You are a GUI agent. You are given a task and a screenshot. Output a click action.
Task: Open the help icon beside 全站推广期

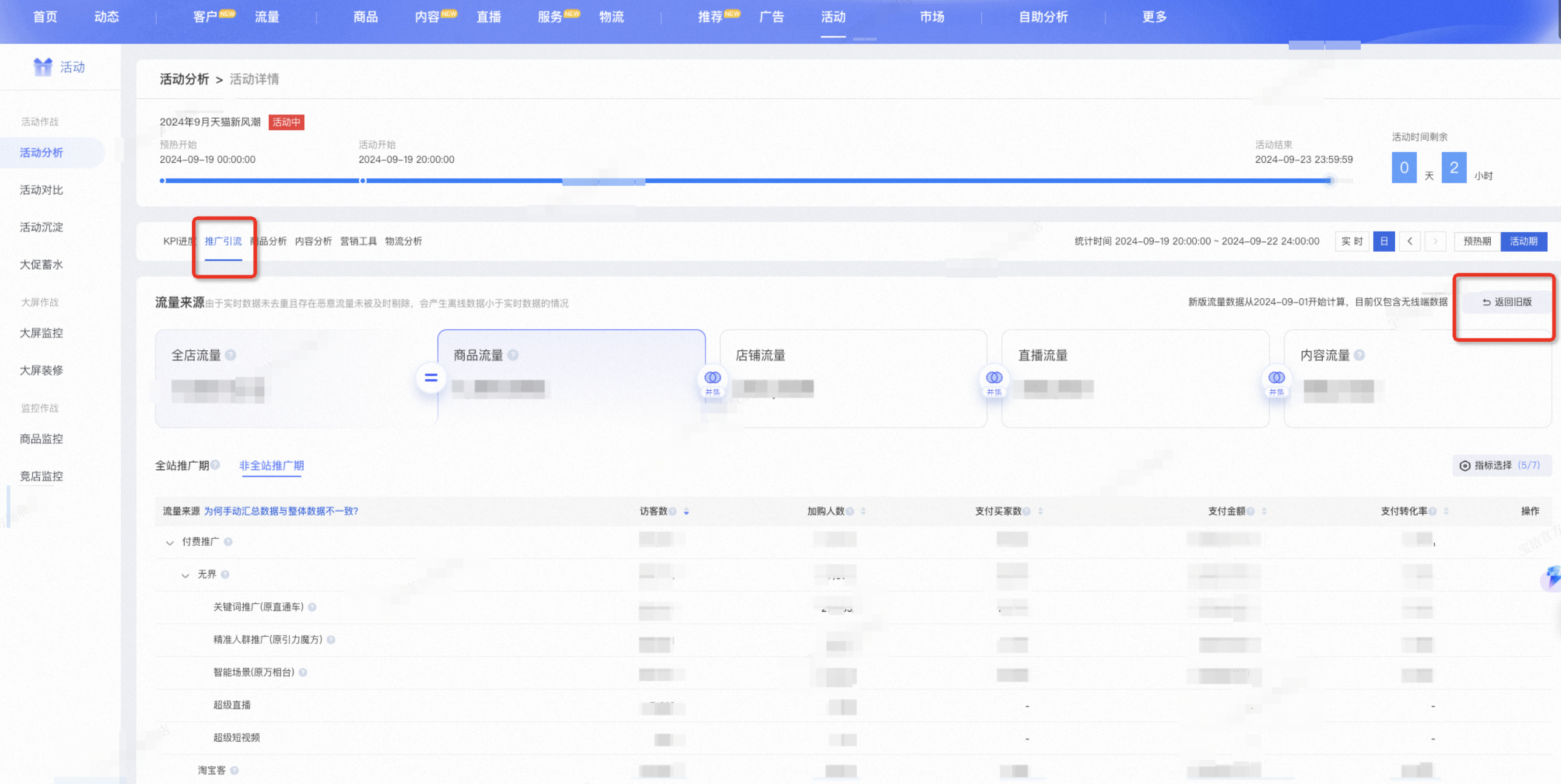coord(215,465)
